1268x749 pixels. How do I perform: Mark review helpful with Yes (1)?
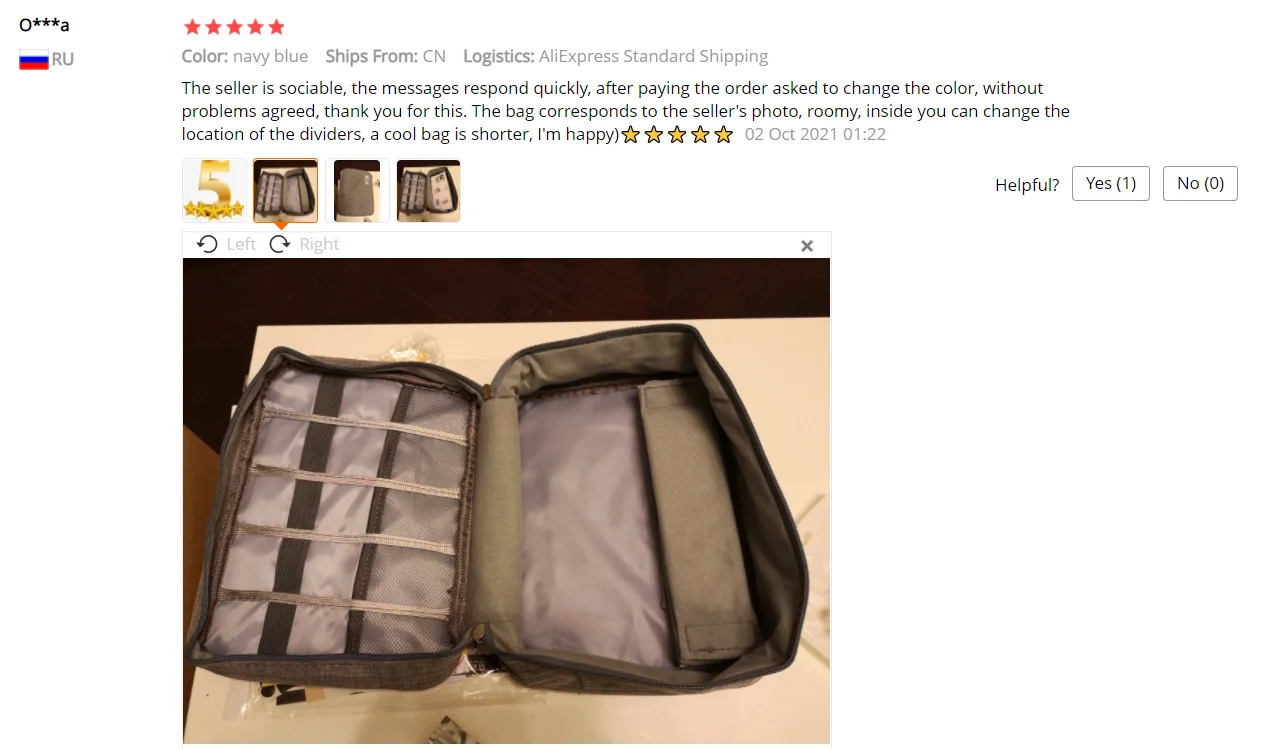[1111, 184]
